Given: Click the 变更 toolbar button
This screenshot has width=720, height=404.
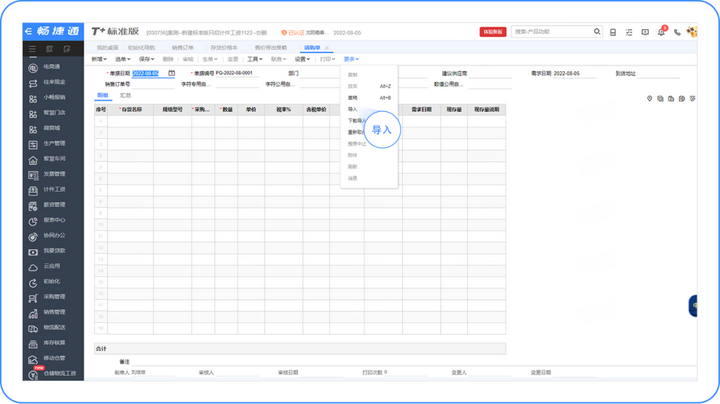Looking at the screenshot, I should (233, 59).
